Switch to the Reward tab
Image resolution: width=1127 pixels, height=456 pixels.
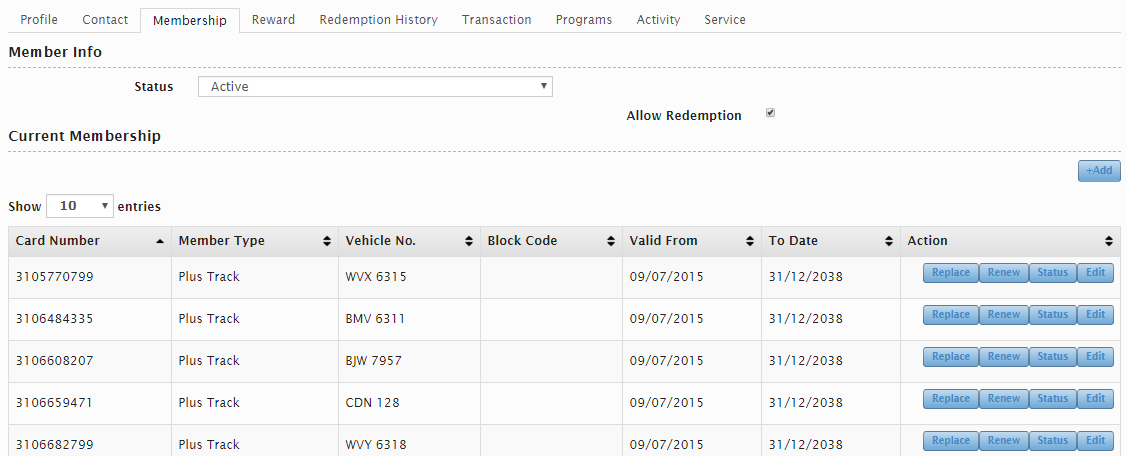(273, 20)
